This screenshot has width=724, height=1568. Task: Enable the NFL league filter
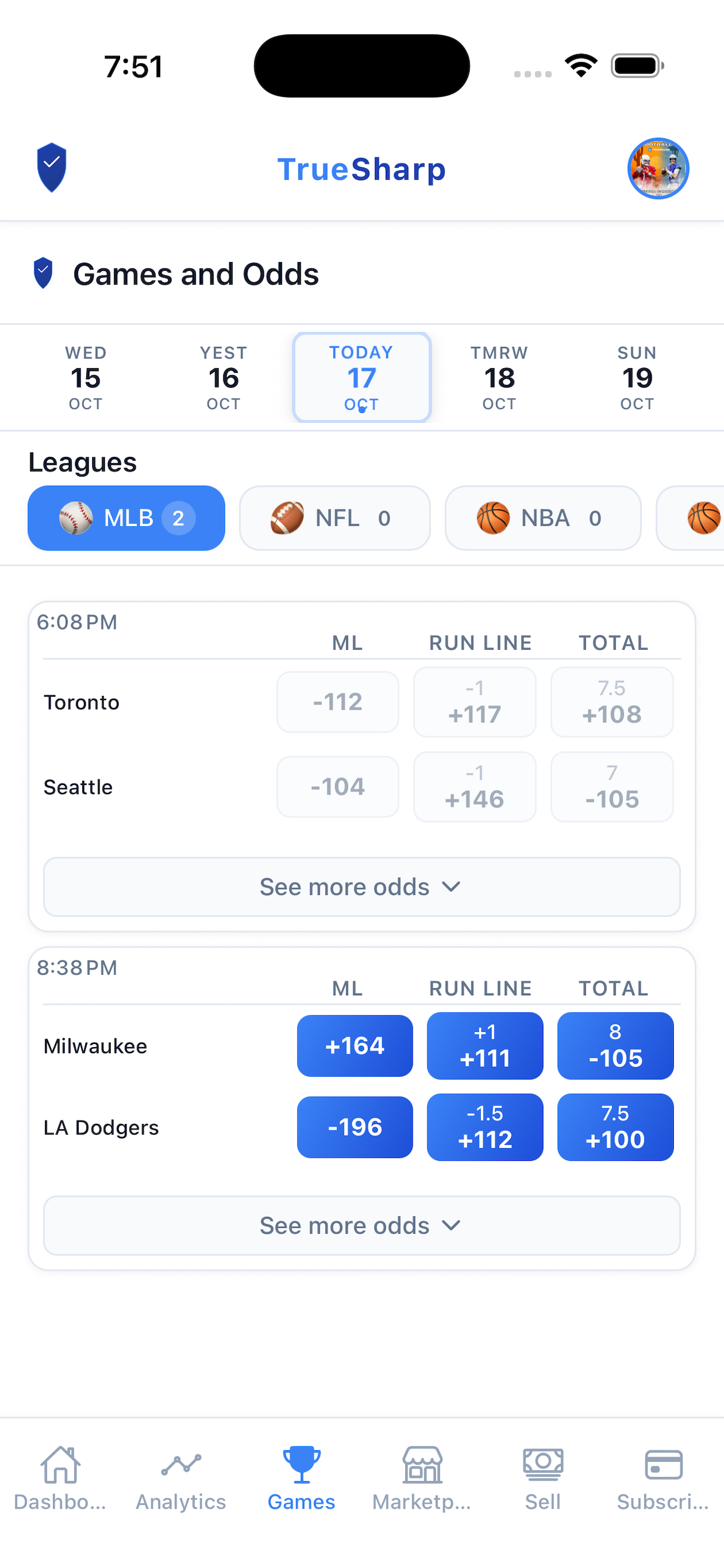[x=335, y=518]
